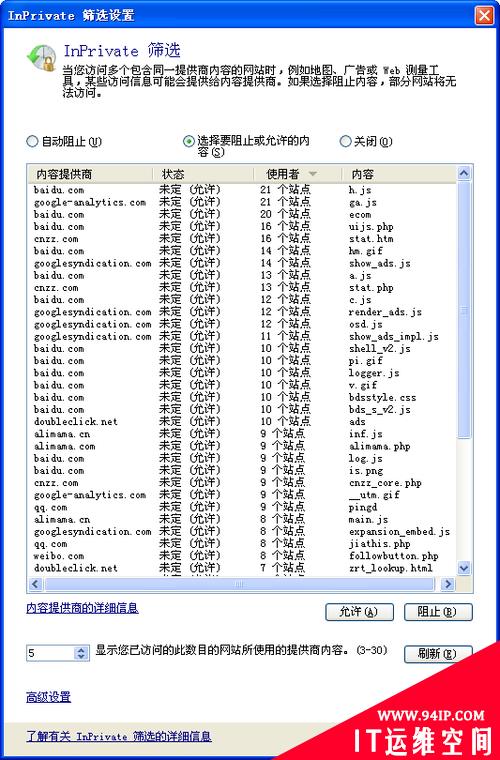
Task: Select the baidu.com row with hm.gif
Action: coord(242,251)
